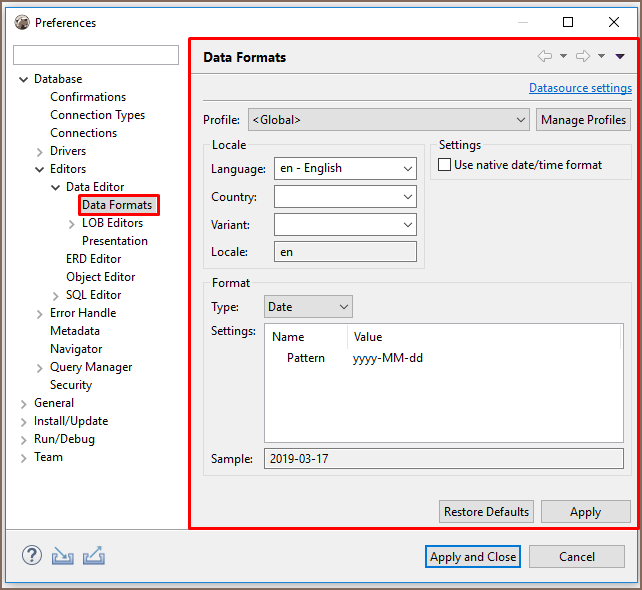Screen dimensions: 642x590
Task: Select Data Formats tree item
Action: coord(117,205)
